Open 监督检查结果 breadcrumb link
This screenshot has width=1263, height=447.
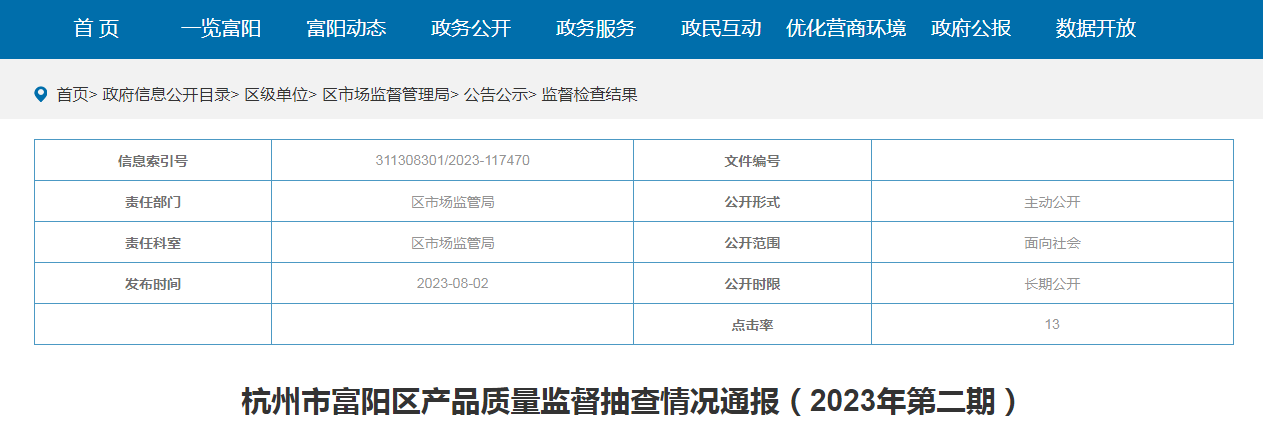pos(590,95)
